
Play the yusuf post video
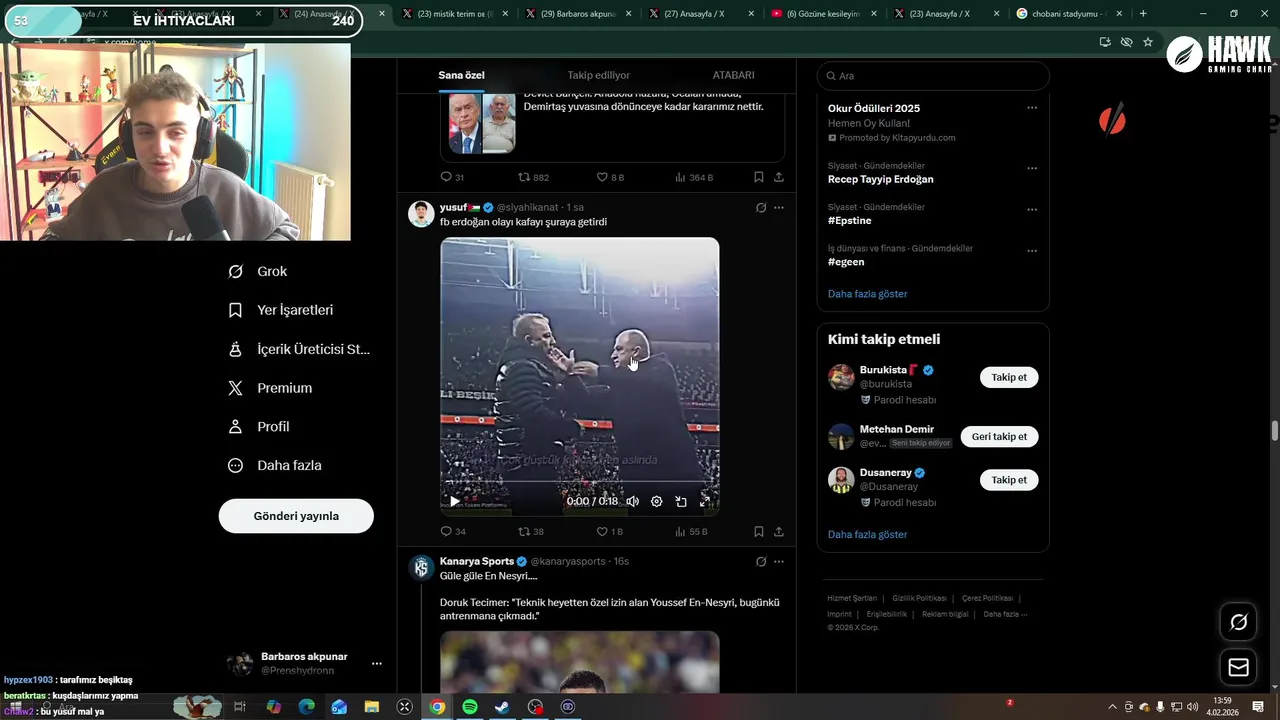click(x=455, y=501)
